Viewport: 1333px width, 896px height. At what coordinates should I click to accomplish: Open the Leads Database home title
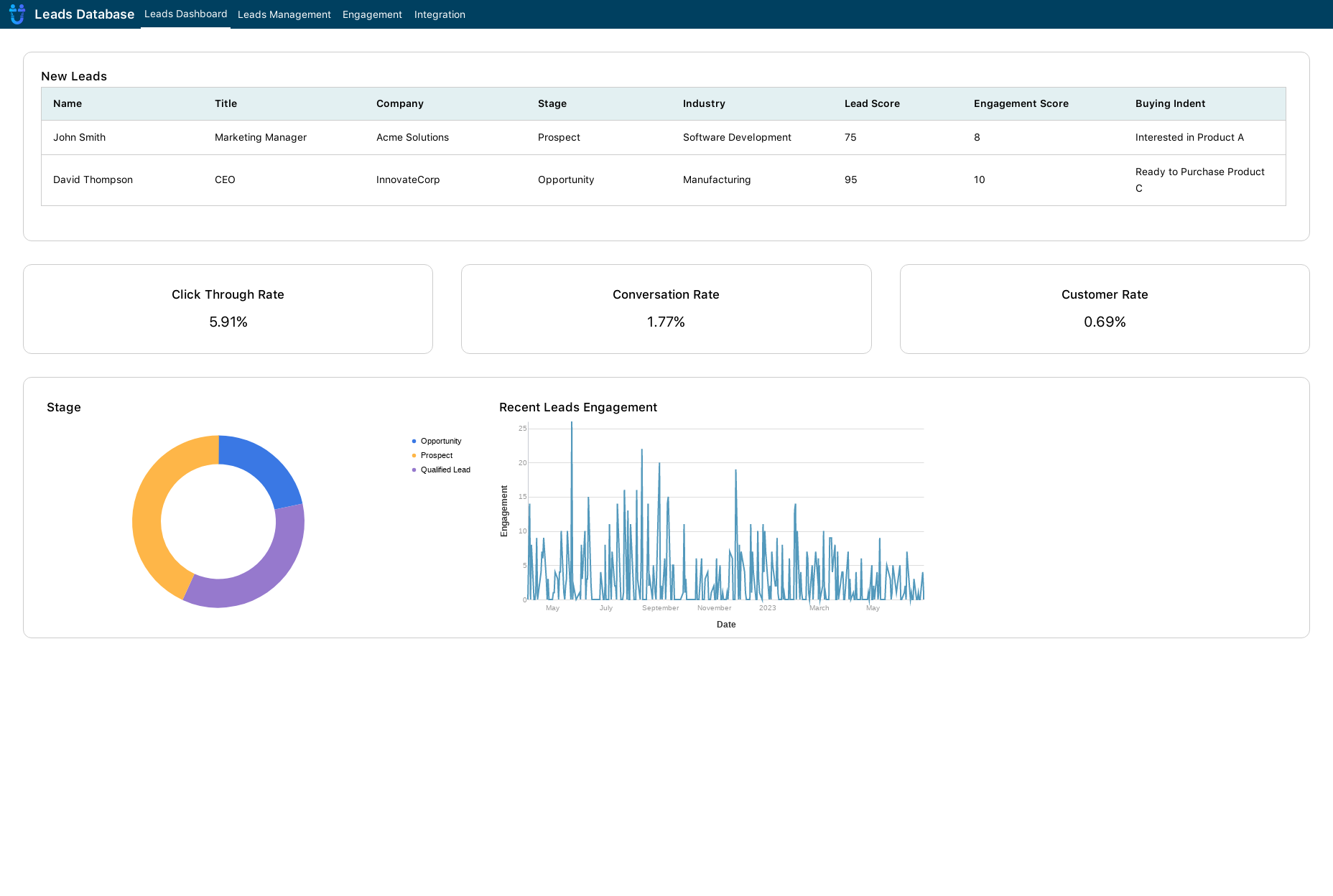(x=84, y=14)
